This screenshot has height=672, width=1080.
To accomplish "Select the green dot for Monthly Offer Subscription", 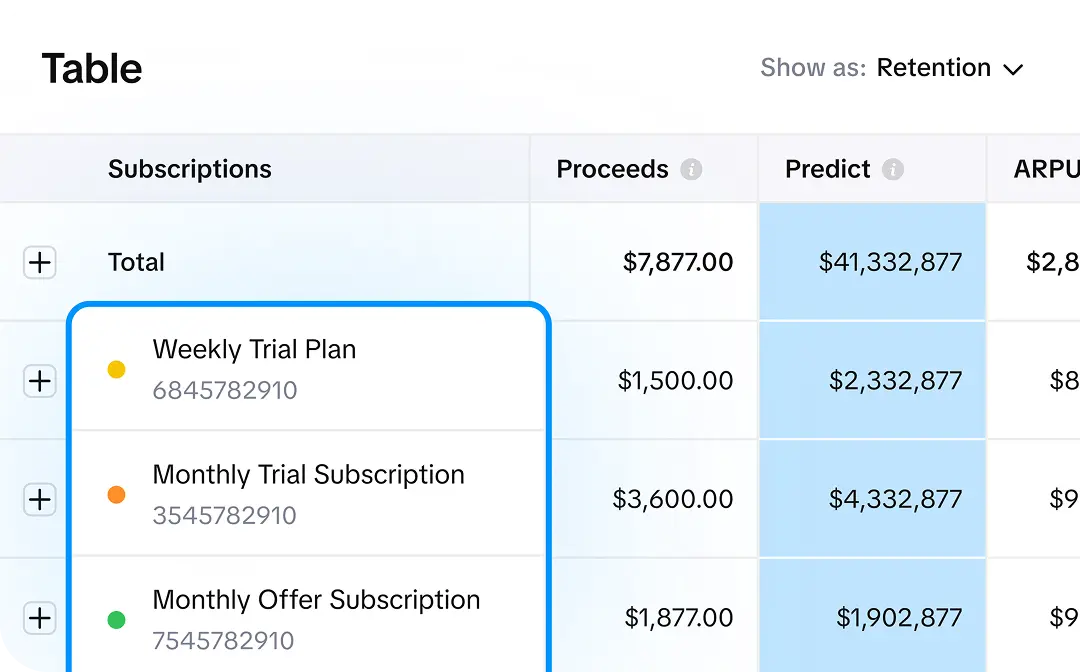I will 116,619.
